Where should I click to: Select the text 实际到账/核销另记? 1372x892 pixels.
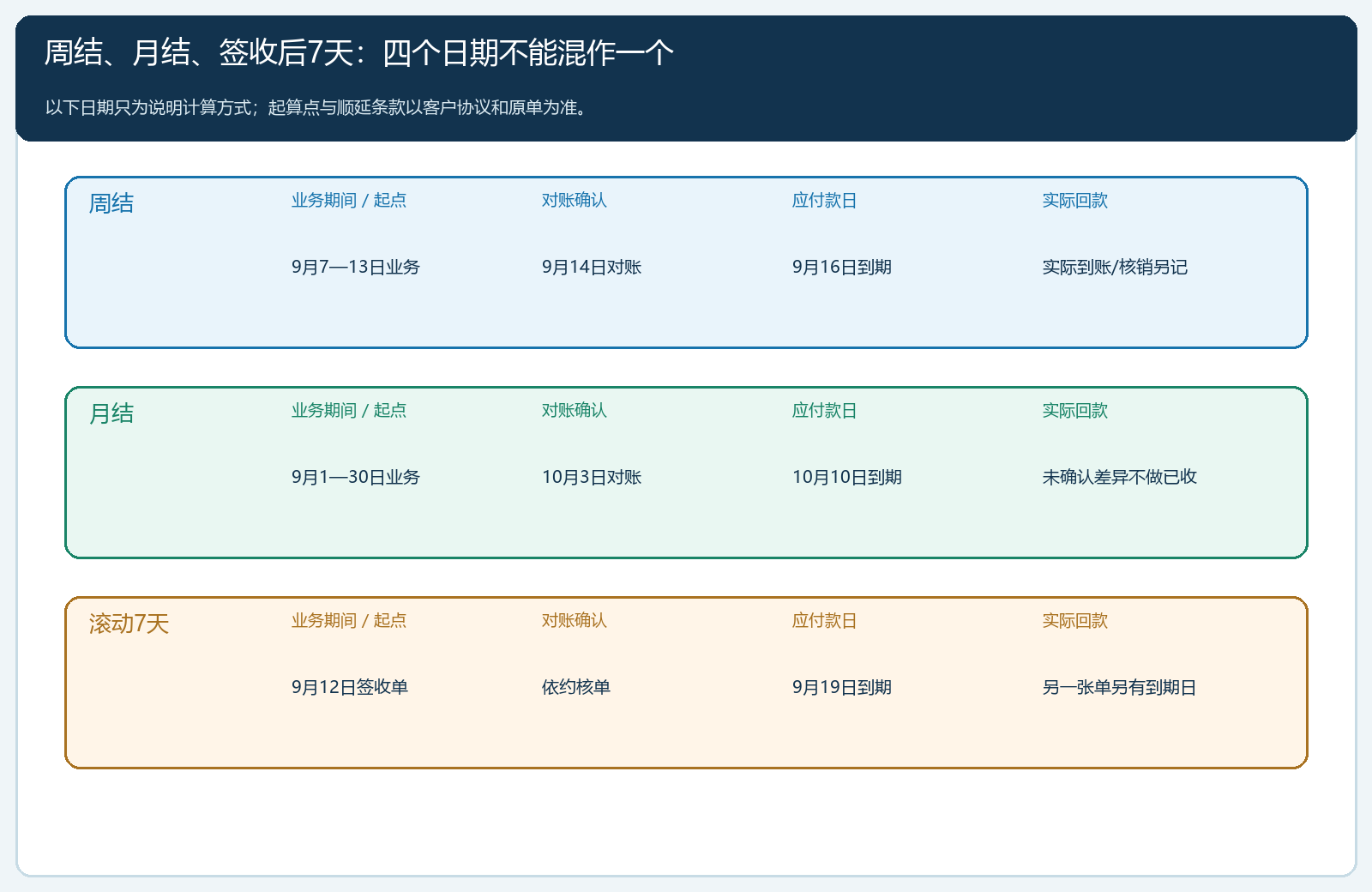pyautogui.click(x=1115, y=268)
